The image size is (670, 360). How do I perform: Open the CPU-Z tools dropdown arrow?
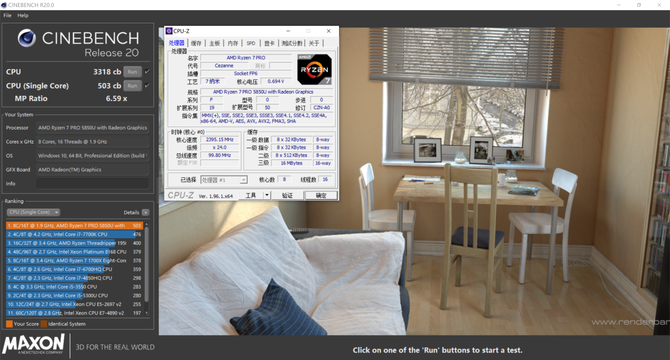tap(267, 195)
